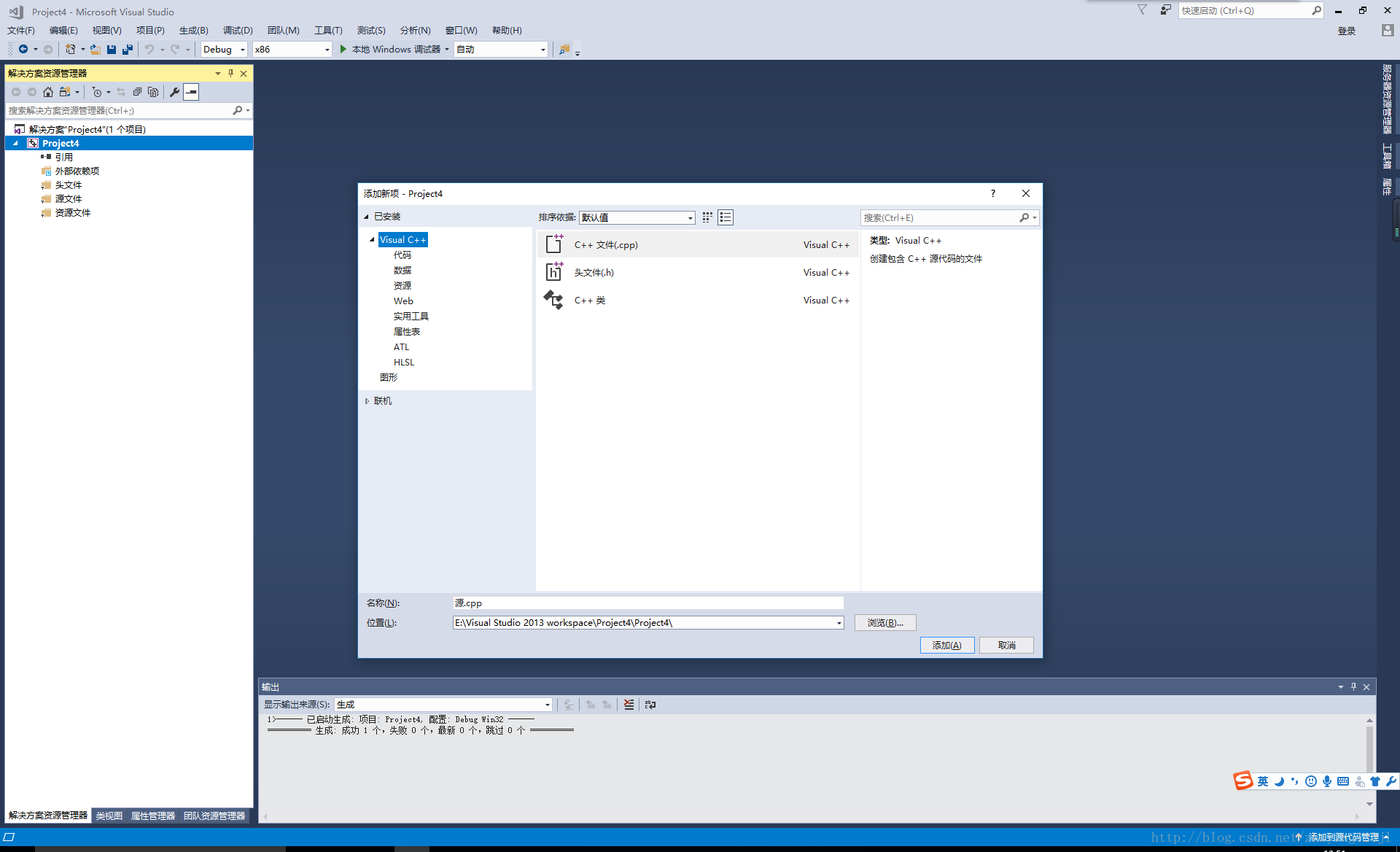Select the Header File (.h) template
This screenshot has width=1400, height=852.
click(697, 273)
